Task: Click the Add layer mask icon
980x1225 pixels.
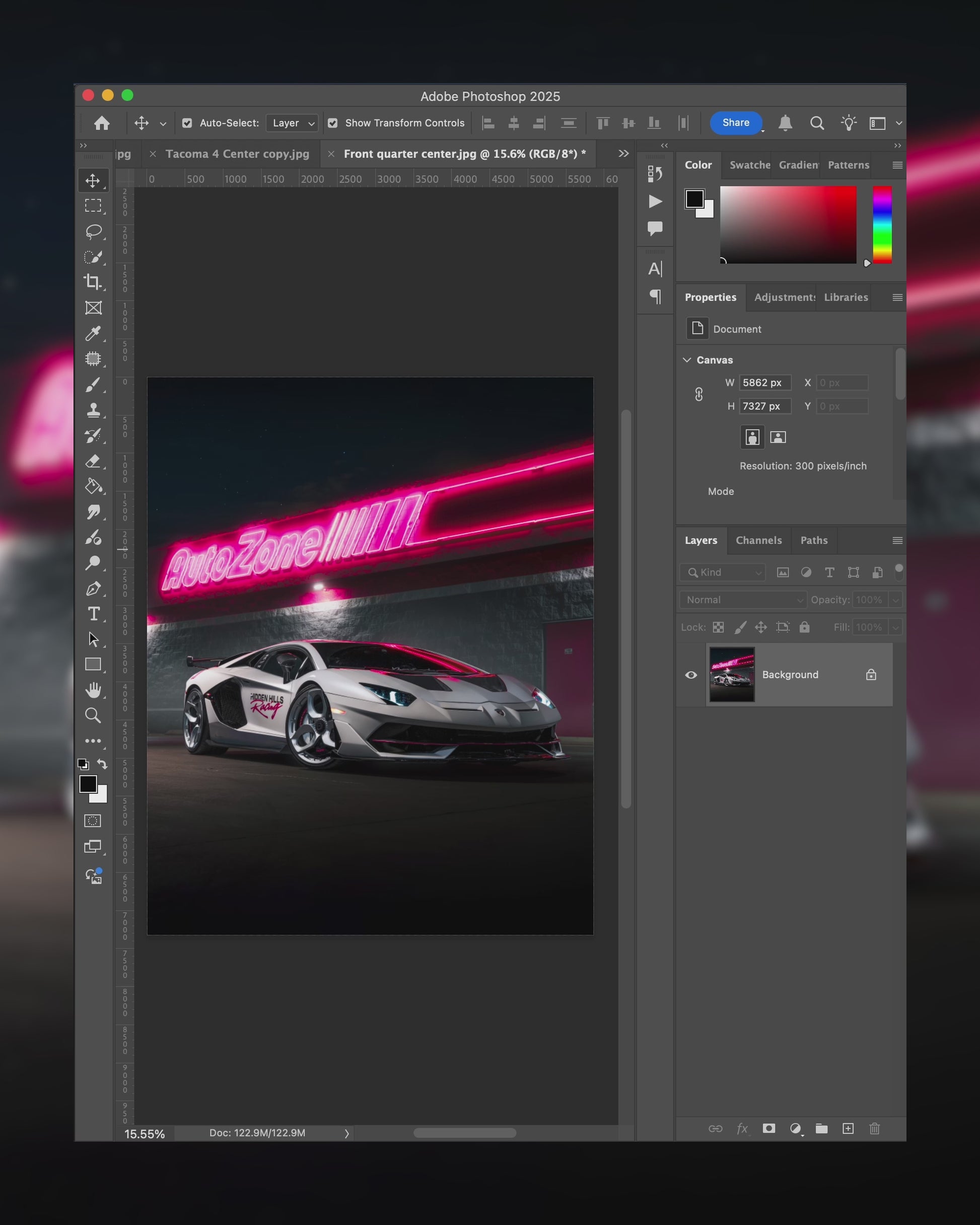Action: click(768, 1128)
